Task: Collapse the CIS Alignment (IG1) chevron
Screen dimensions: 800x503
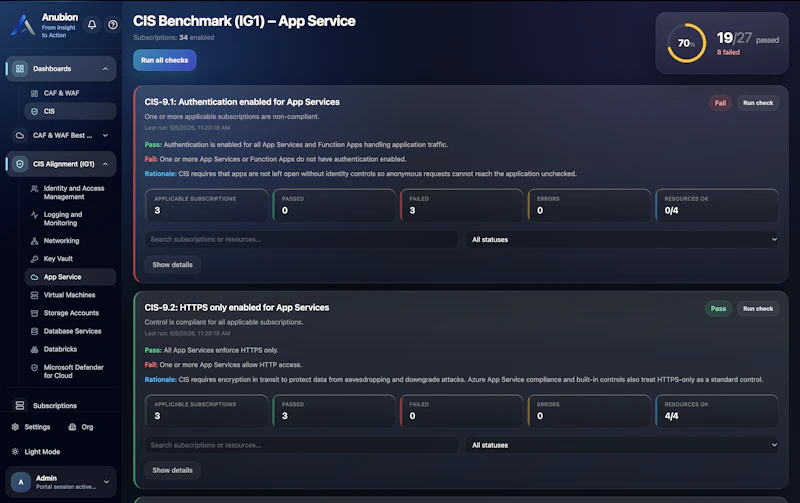Action: [x=105, y=164]
